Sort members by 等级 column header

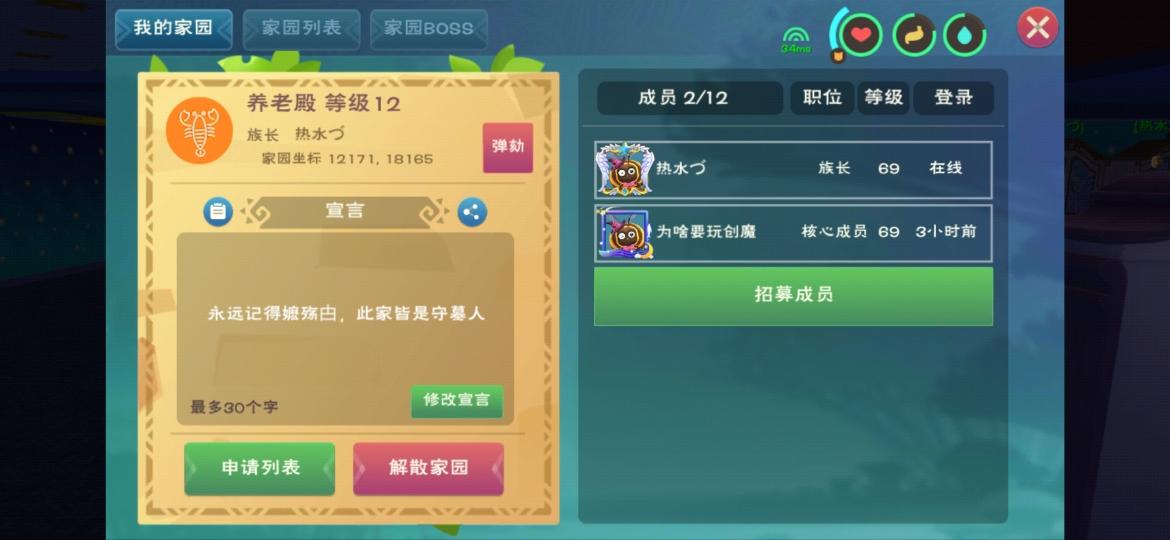[x=883, y=98]
